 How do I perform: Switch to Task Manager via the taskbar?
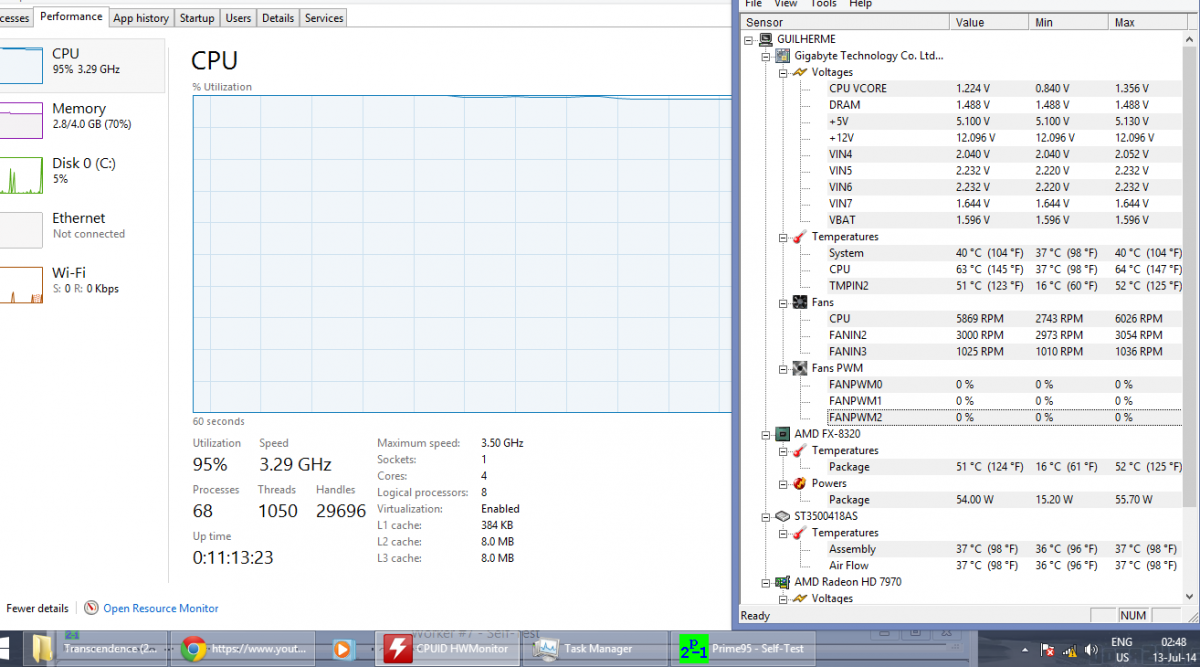point(596,649)
